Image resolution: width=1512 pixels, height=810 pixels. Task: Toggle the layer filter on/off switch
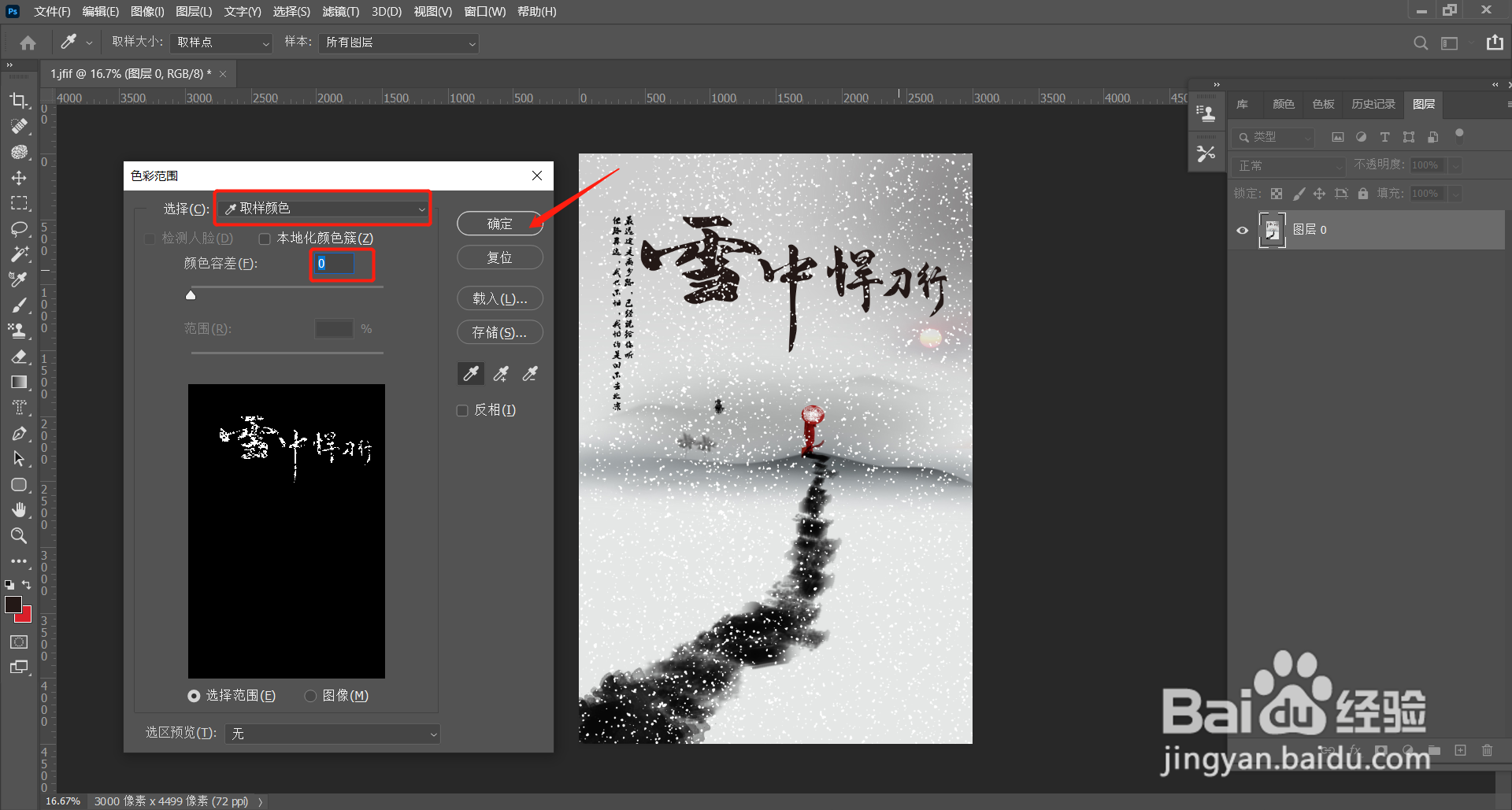tap(1459, 135)
